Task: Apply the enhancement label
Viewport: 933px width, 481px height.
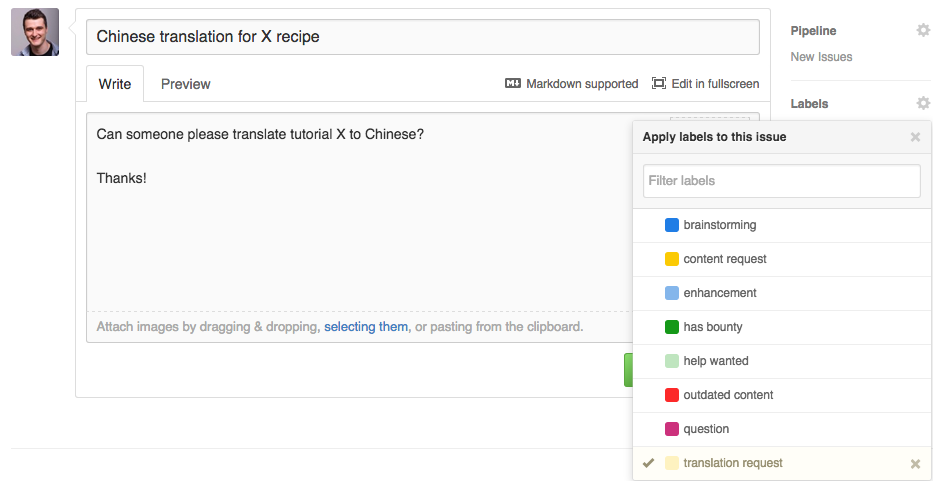Action: [x=719, y=293]
